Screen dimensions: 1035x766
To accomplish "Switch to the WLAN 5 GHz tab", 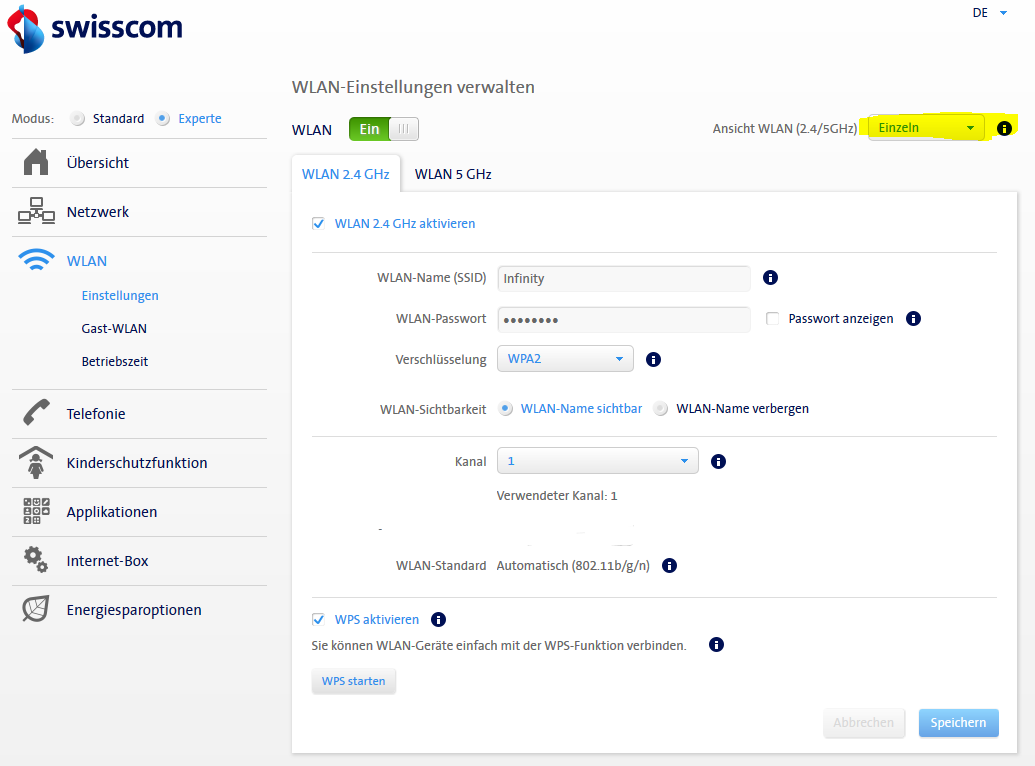I will tap(452, 173).
